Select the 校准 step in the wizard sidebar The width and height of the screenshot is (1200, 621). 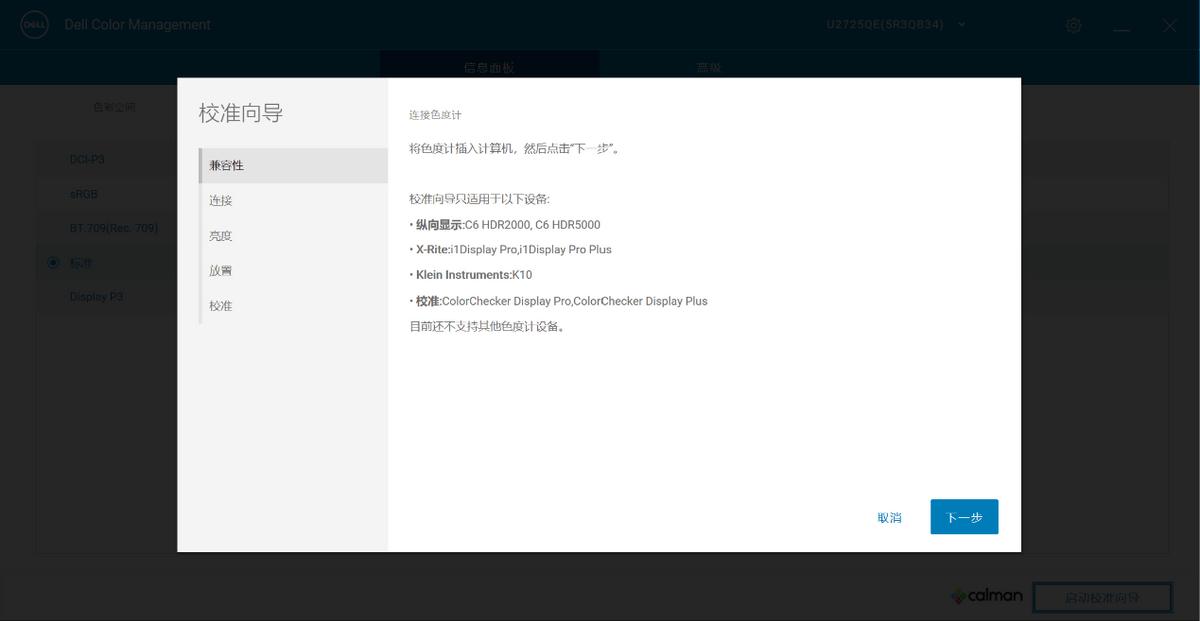[293, 306]
